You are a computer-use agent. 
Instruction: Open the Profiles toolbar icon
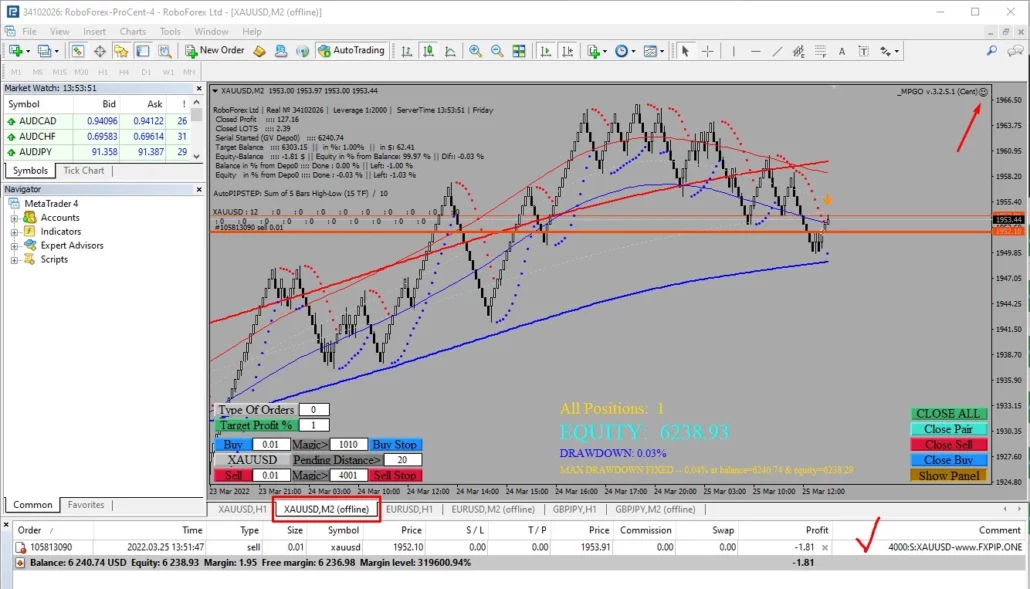[x=46, y=51]
